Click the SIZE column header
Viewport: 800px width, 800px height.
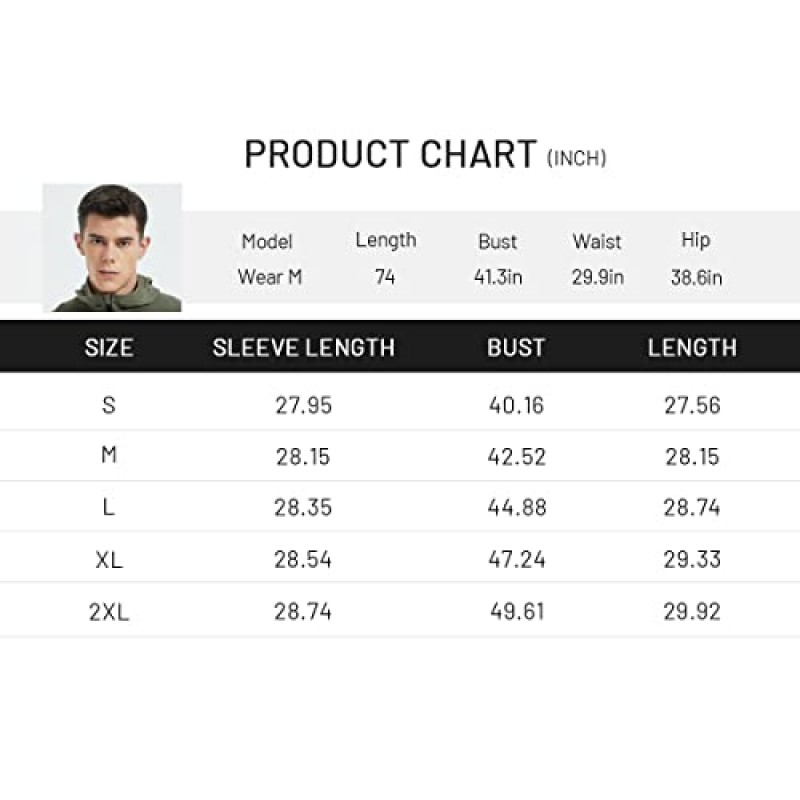pos(109,347)
